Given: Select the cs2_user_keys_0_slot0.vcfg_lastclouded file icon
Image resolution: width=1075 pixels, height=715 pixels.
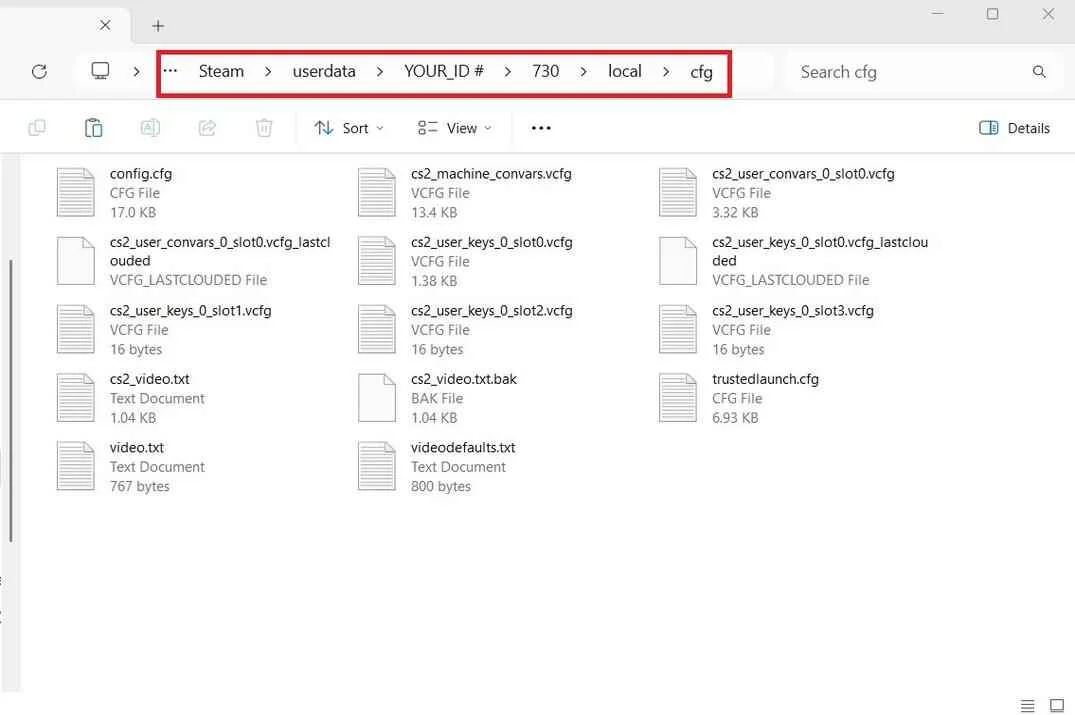Looking at the screenshot, I should click(677, 260).
